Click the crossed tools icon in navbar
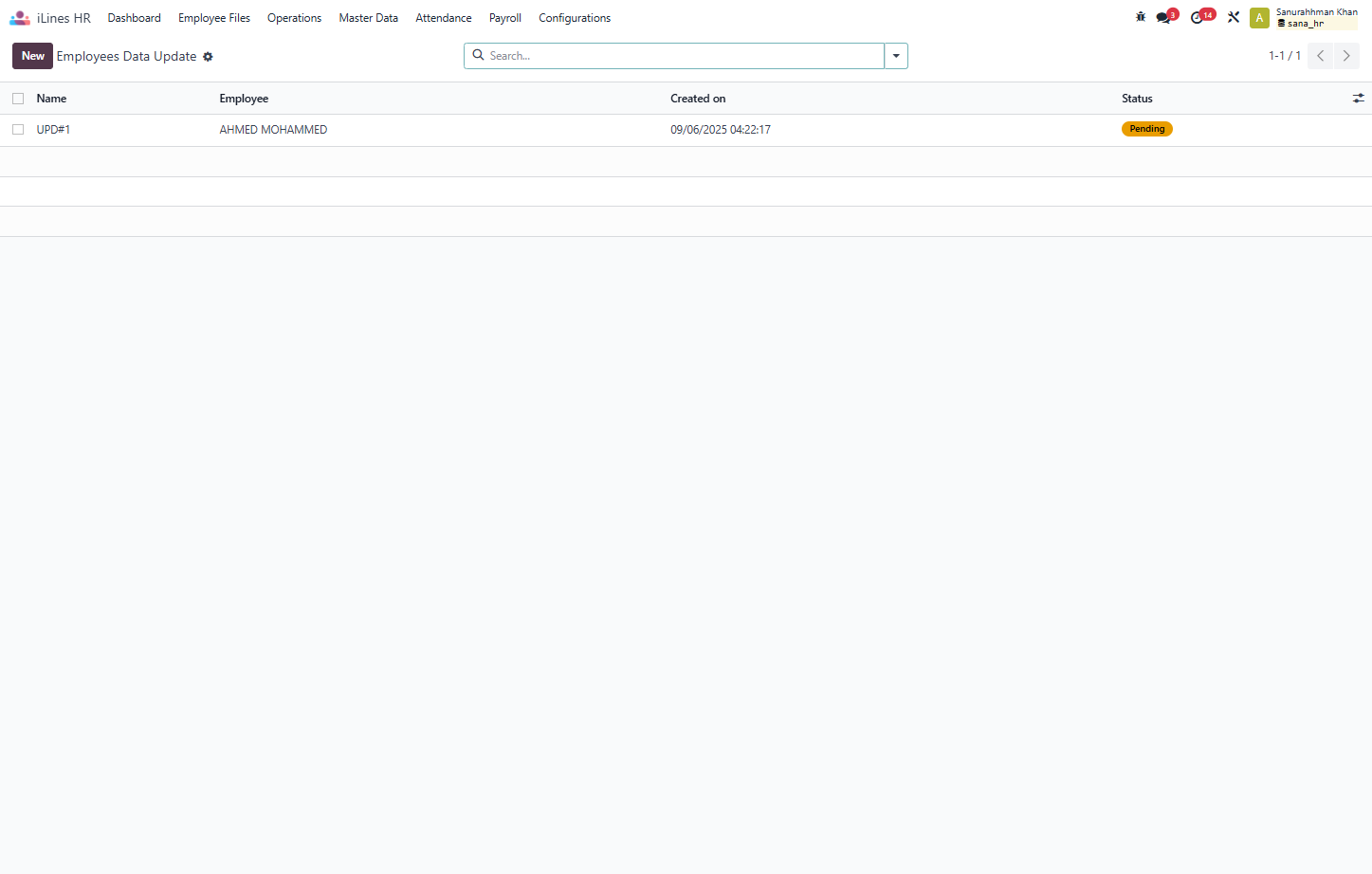Viewport: 1372px width, 874px height. [1234, 17]
